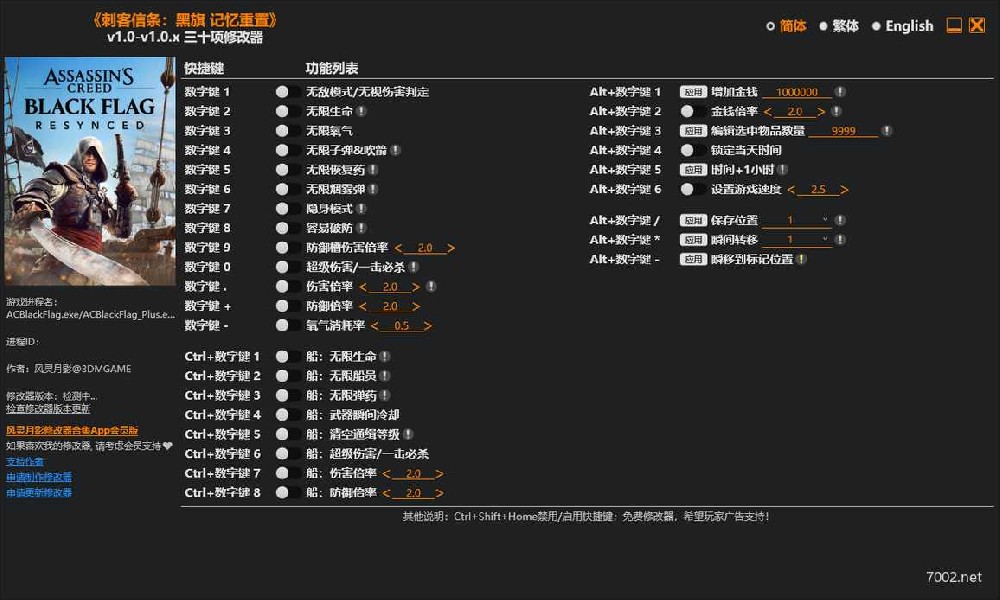This screenshot has width=1000, height=600.
Task: Decrease 船: 伤害倍率 with left arrow
Action: [386, 474]
